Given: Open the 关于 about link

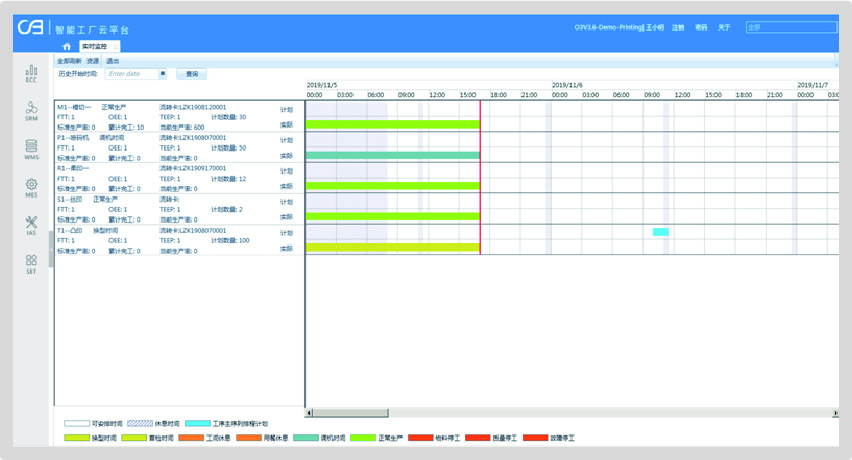Looking at the screenshot, I should pyautogui.click(x=724, y=28).
